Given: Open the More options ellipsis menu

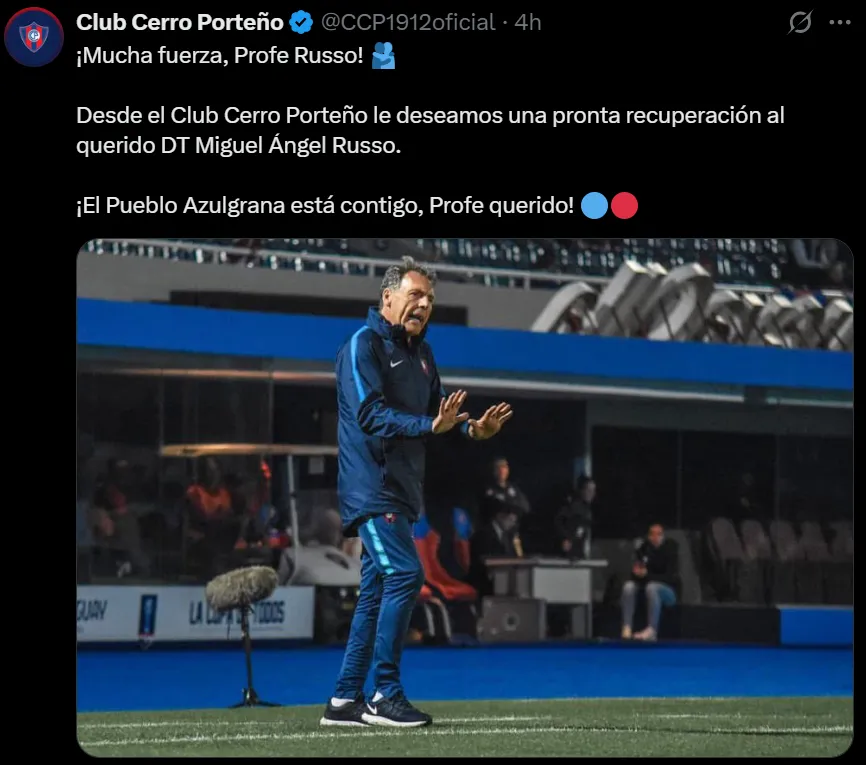Looking at the screenshot, I should (840, 22).
